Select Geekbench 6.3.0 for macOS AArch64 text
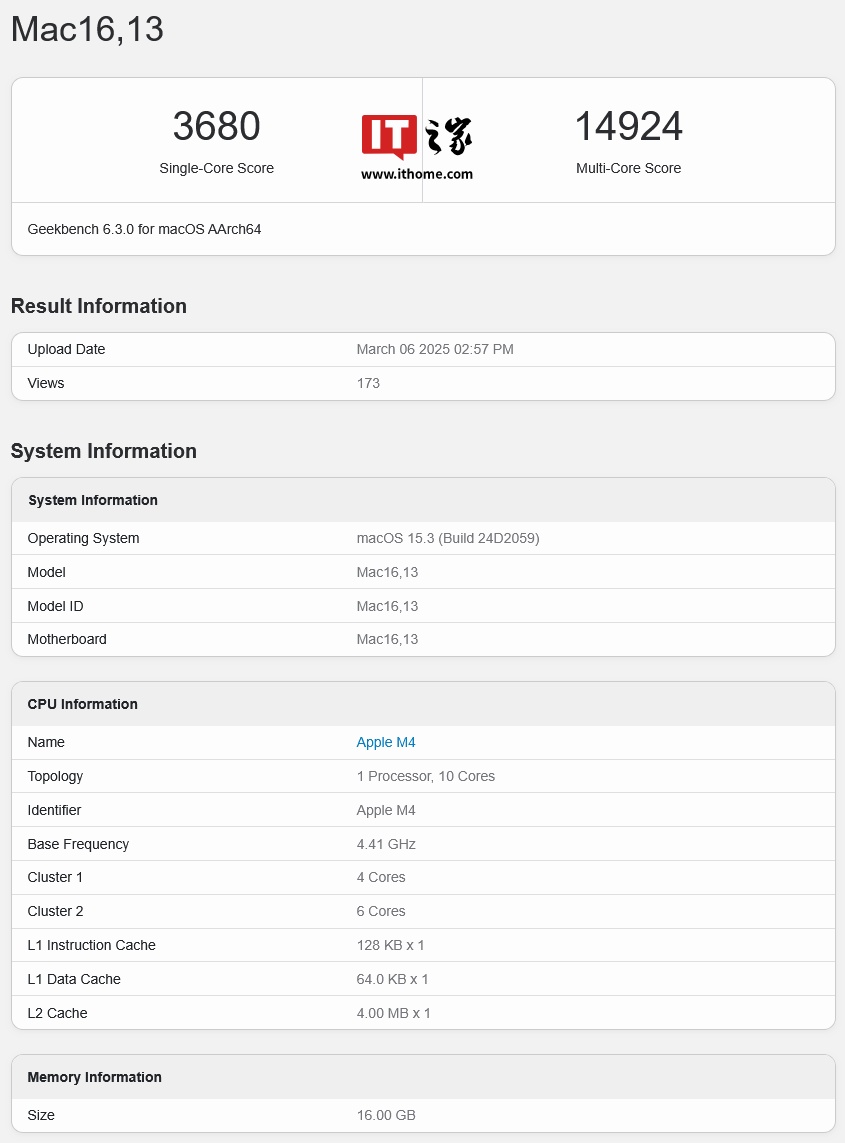The image size is (845, 1143). [x=144, y=229]
